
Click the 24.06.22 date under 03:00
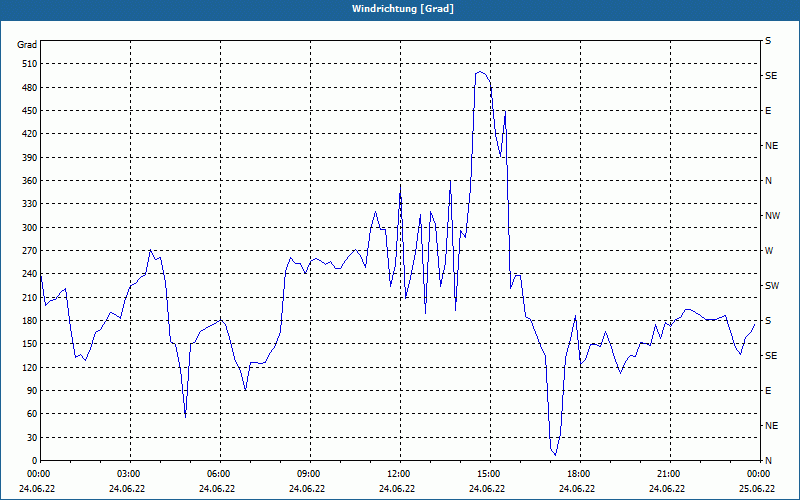coord(127,488)
